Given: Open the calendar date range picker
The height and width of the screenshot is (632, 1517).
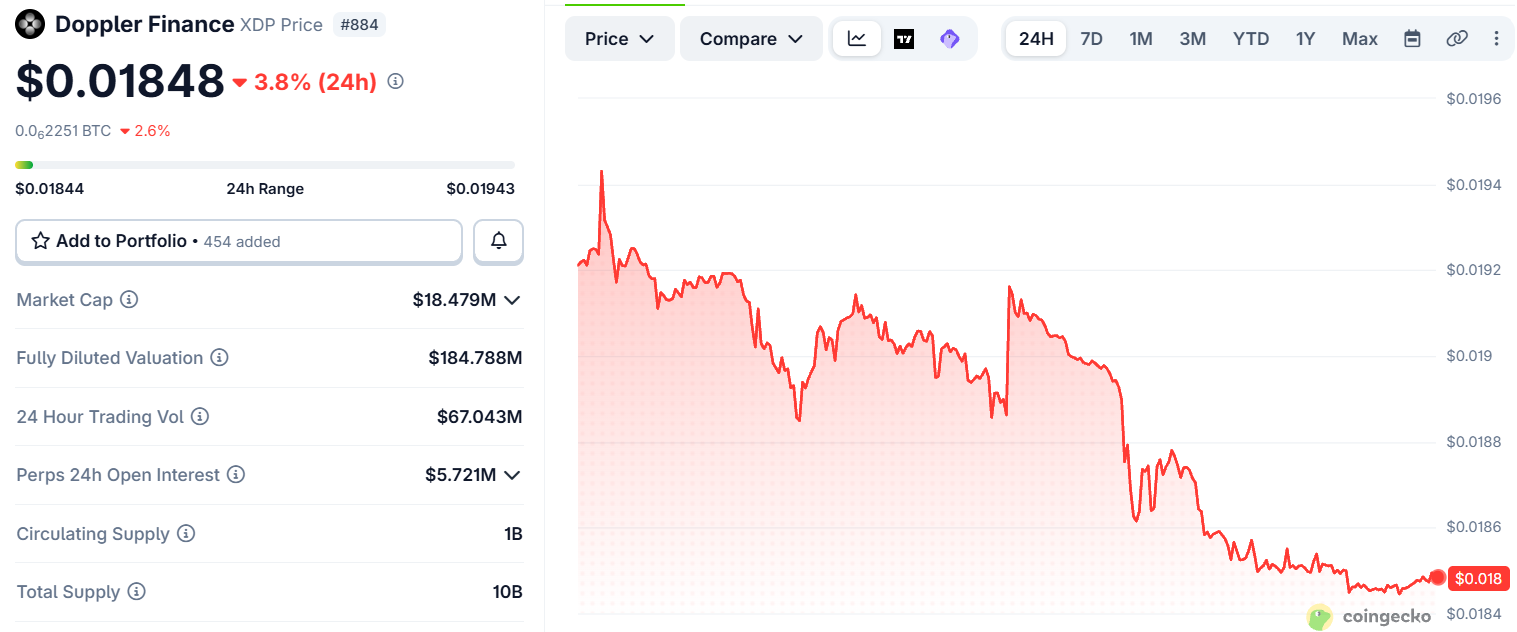Looking at the screenshot, I should click(x=1412, y=39).
